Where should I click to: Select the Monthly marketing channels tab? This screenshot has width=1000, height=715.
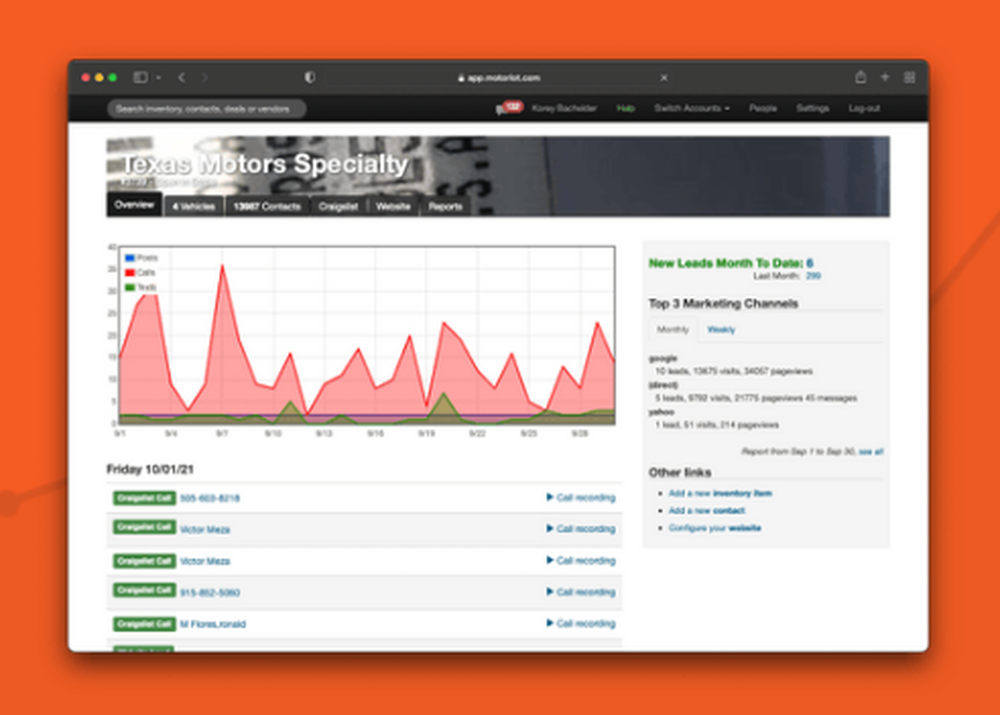673,330
